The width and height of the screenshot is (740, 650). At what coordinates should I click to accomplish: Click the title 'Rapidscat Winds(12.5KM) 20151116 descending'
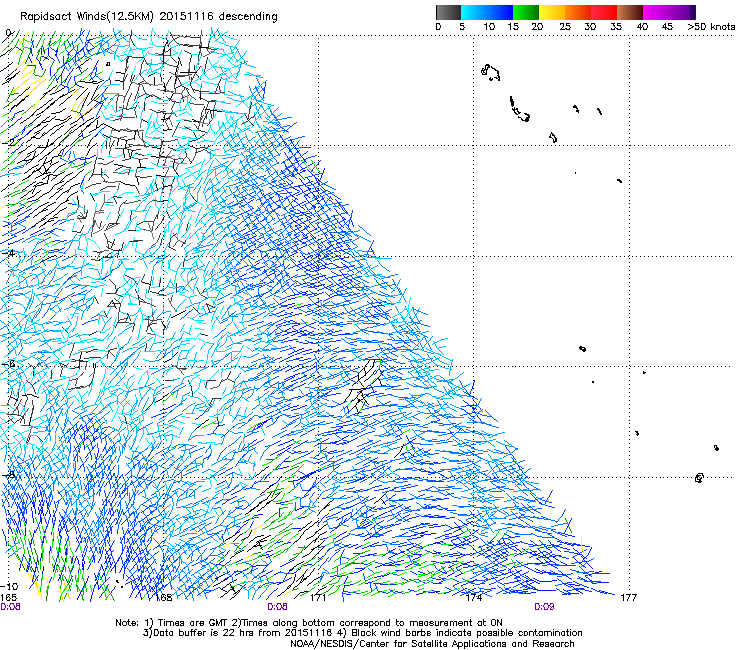pyautogui.click(x=149, y=17)
